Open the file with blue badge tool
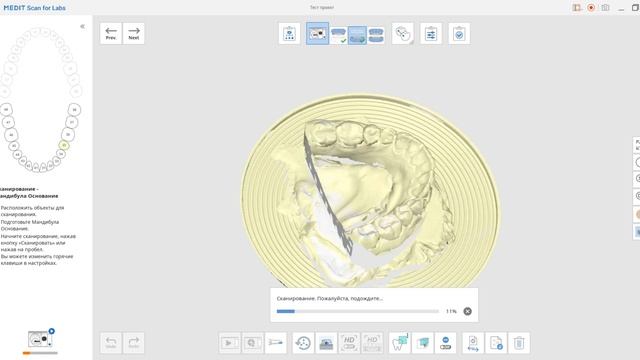The image size is (640, 360). click(x=496, y=343)
